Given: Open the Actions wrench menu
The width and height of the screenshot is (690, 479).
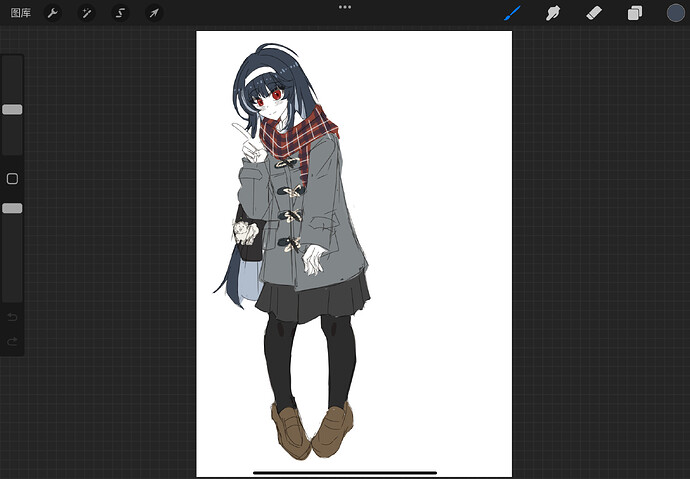Looking at the screenshot, I should 52,13.
